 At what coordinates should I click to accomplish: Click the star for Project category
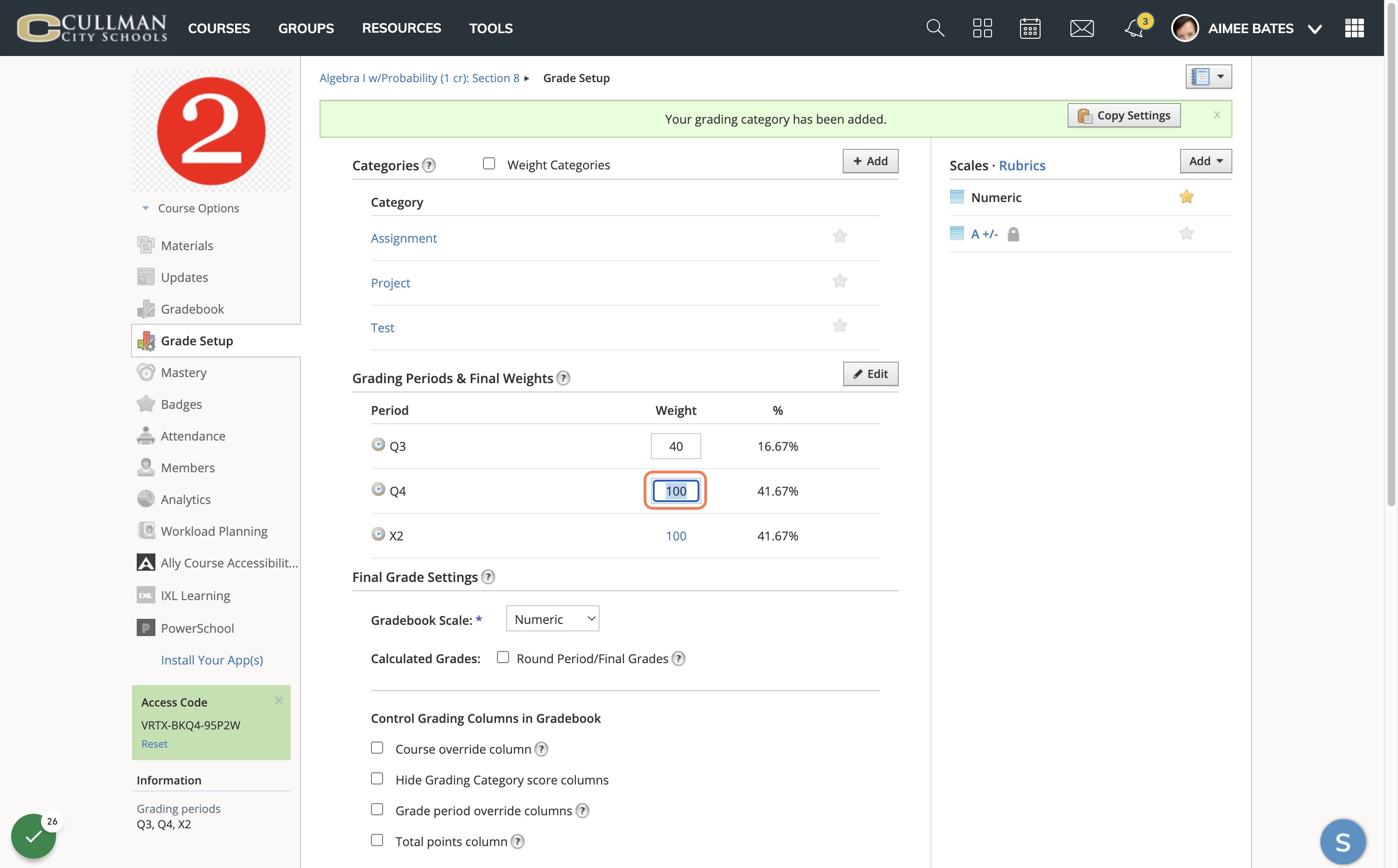[x=839, y=281]
